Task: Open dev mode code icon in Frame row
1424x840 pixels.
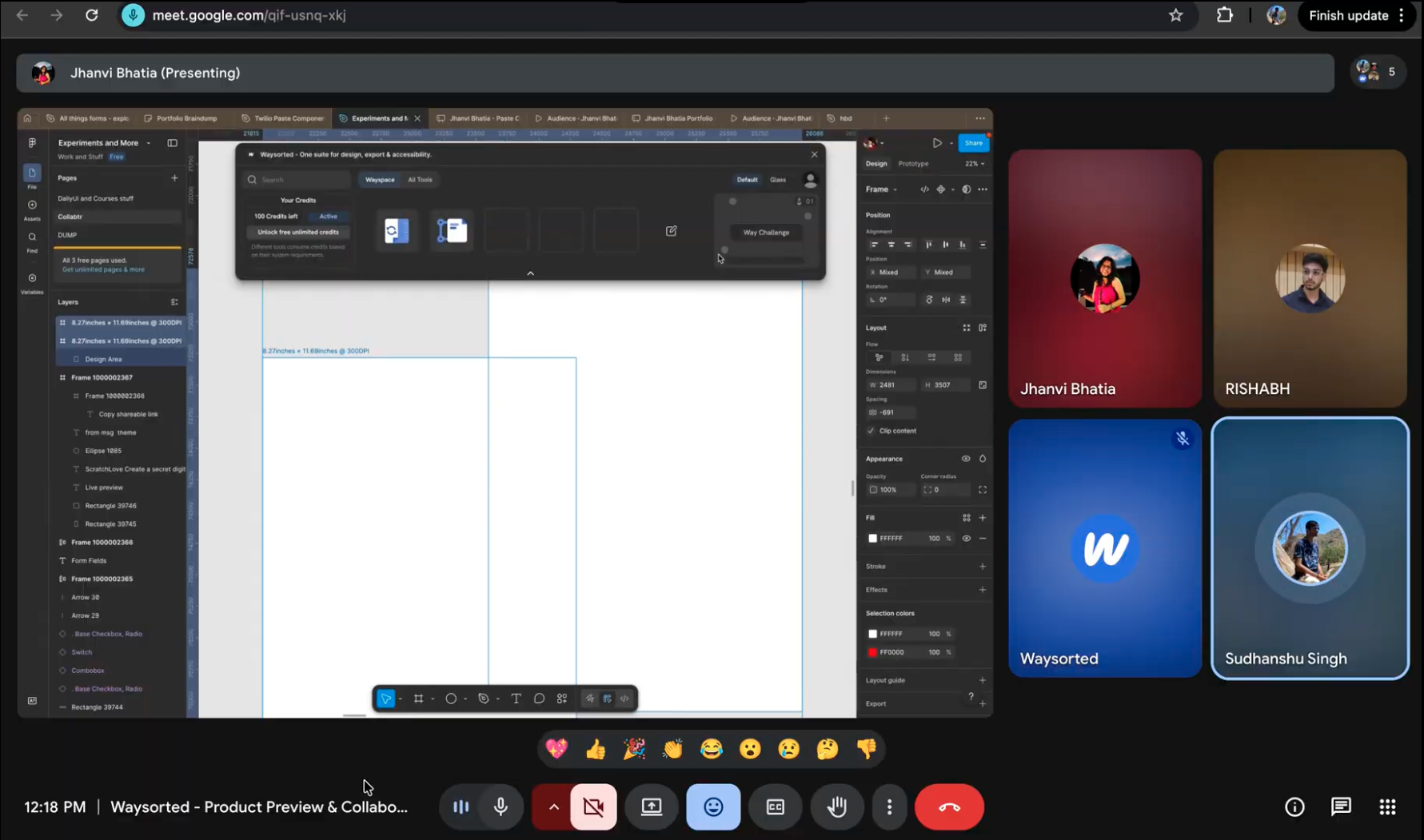Action: click(924, 189)
